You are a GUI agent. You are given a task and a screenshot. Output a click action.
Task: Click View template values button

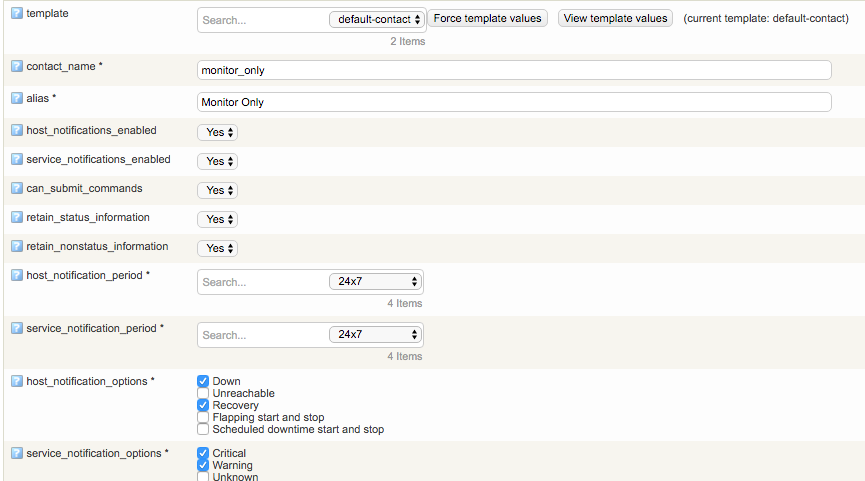[616, 18]
